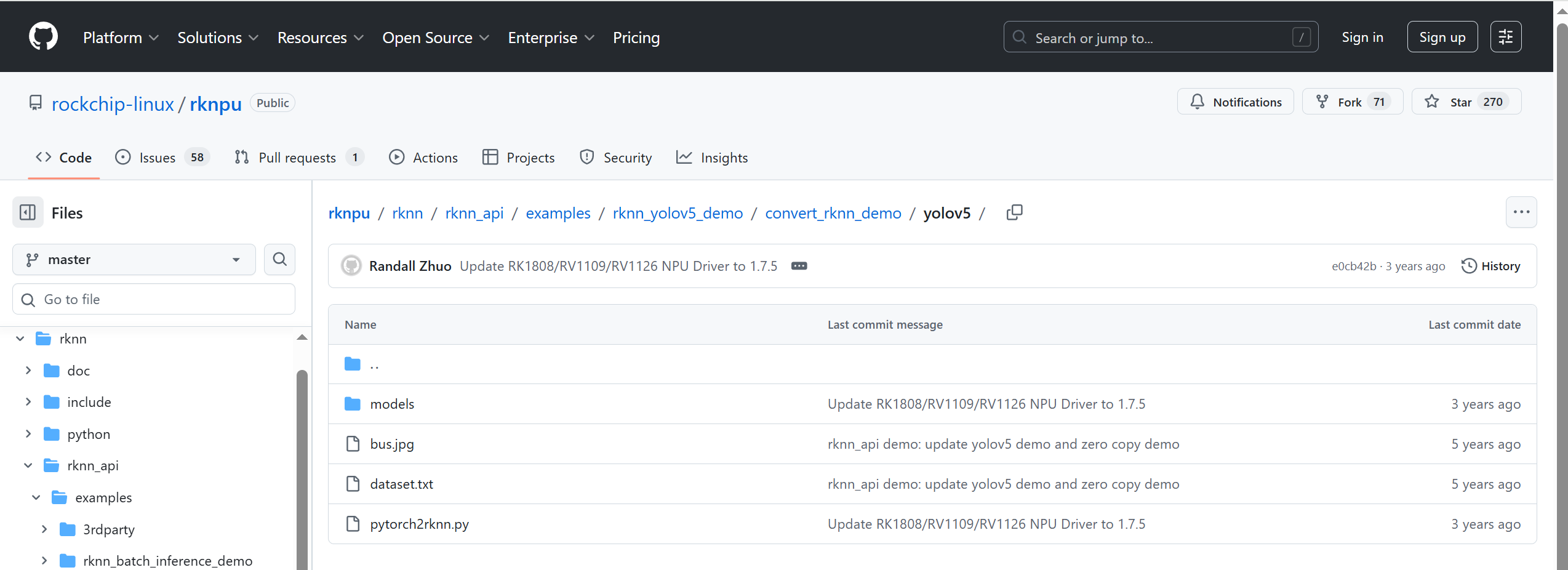The width and height of the screenshot is (1568, 570).
Task: Click the dataset.txt file icon
Action: tap(353, 484)
